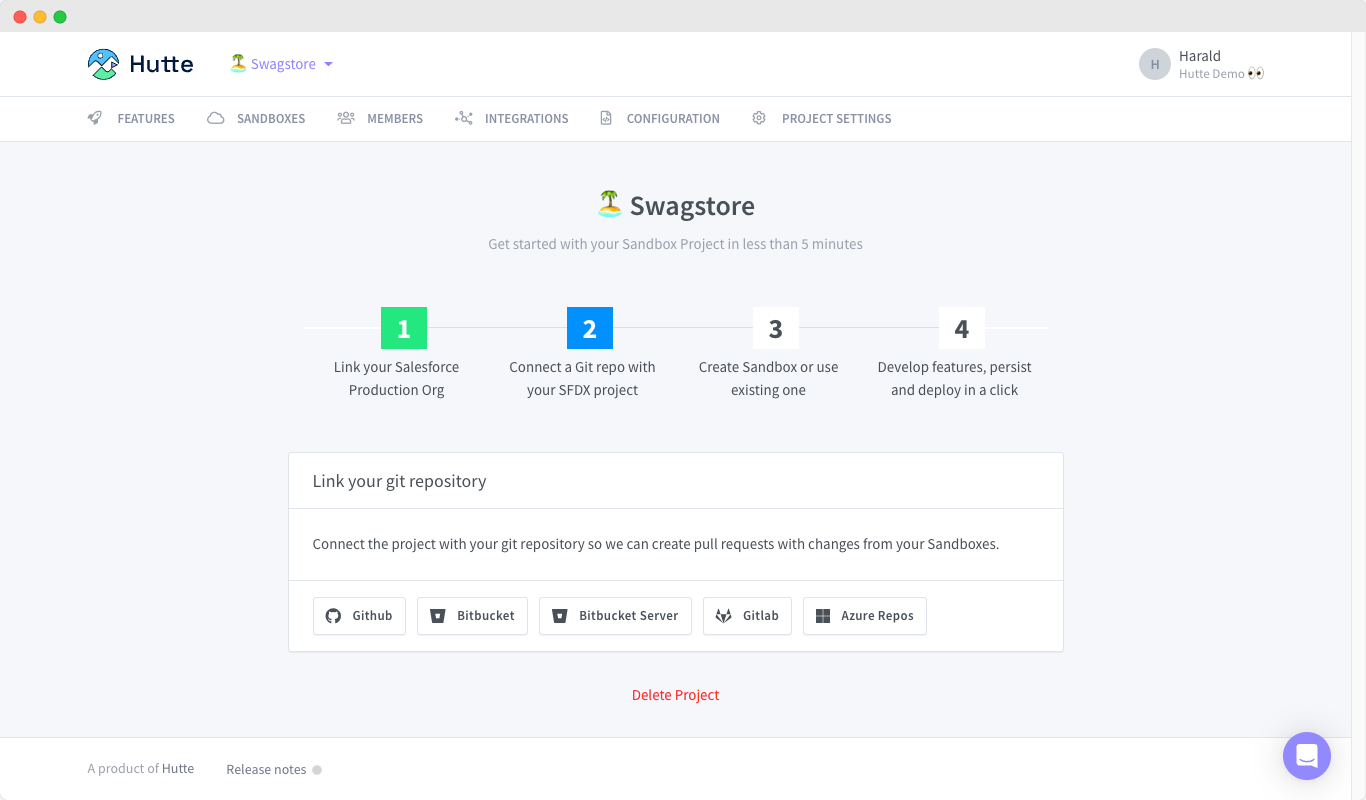This screenshot has height=800, width=1366.
Task: Click 'Develop features, persist and deploy' text
Action: point(955,379)
